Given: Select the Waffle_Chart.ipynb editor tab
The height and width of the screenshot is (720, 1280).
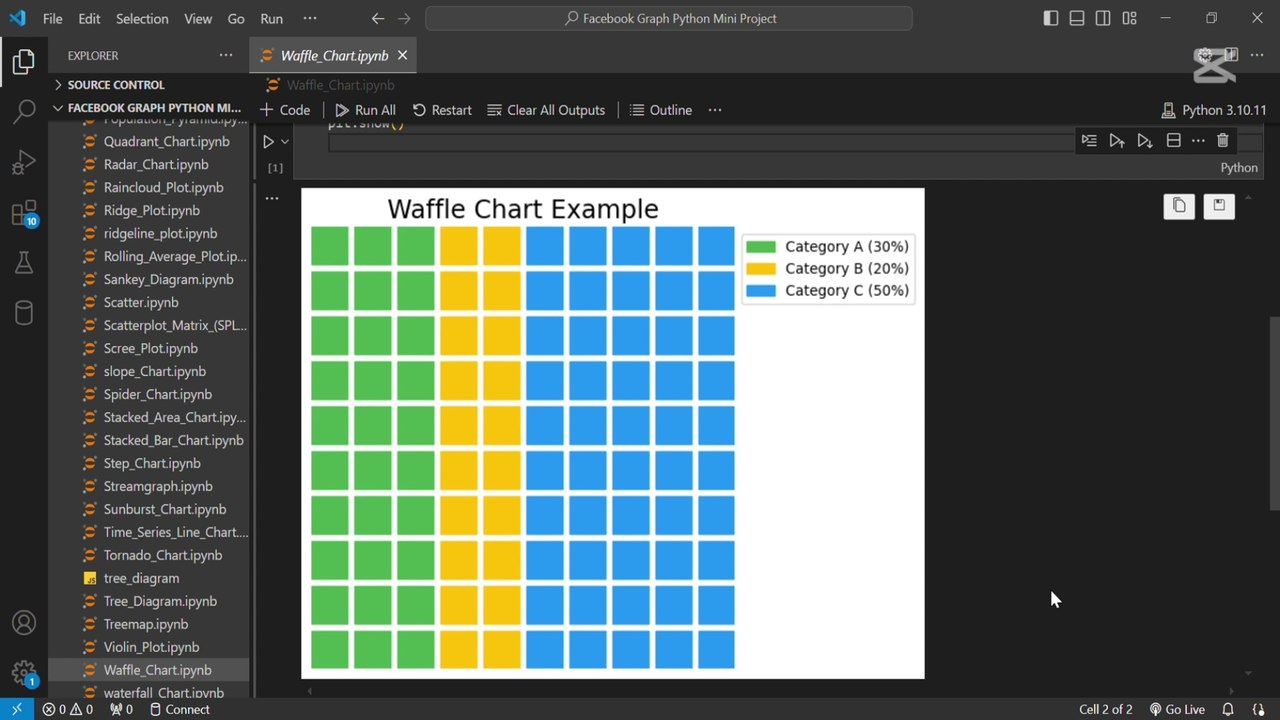Looking at the screenshot, I should pyautogui.click(x=334, y=55).
